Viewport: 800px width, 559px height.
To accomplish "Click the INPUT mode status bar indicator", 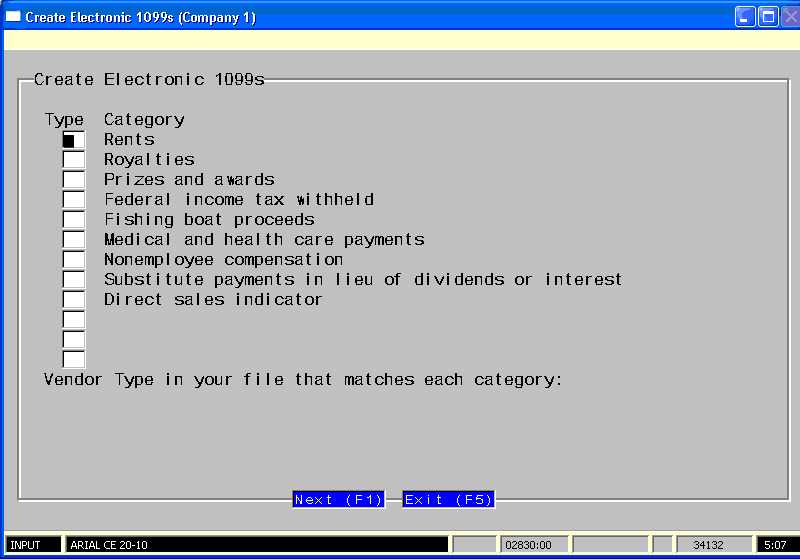I will pos(32,545).
